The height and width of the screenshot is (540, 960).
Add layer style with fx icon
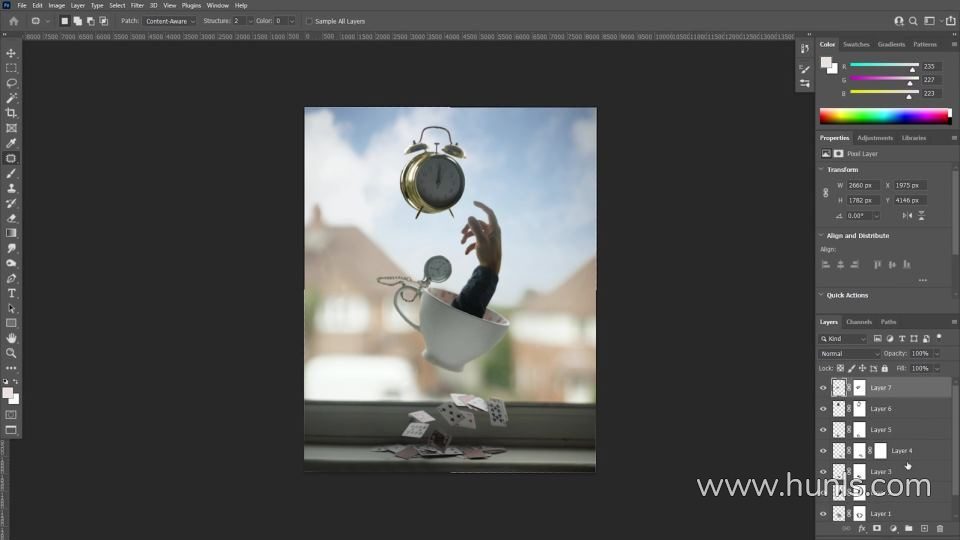click(x=861, y=528)
